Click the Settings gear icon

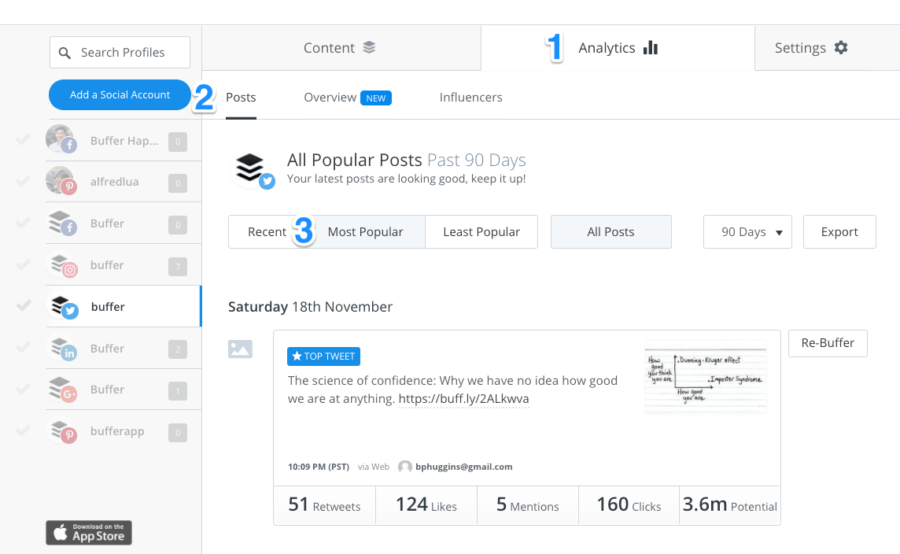(841, 48)
